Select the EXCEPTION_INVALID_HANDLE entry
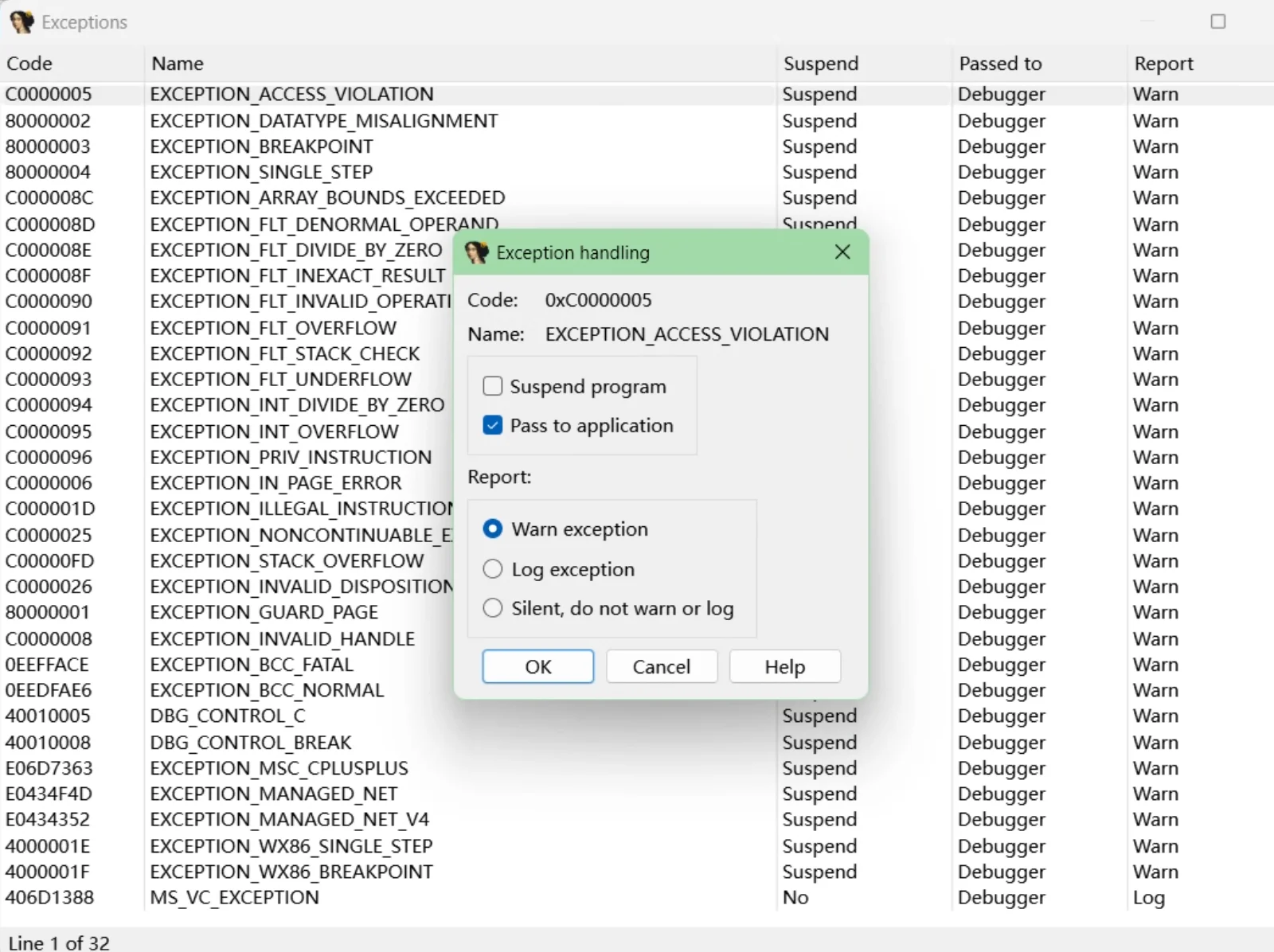 tap(282, 639)
